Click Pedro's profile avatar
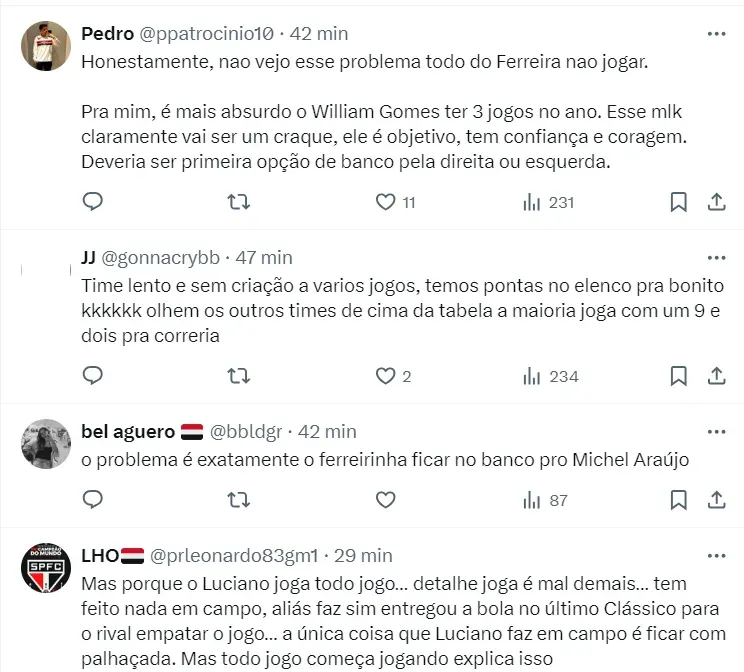The height and width of the screenshot is (672, 744). point(45,46)
